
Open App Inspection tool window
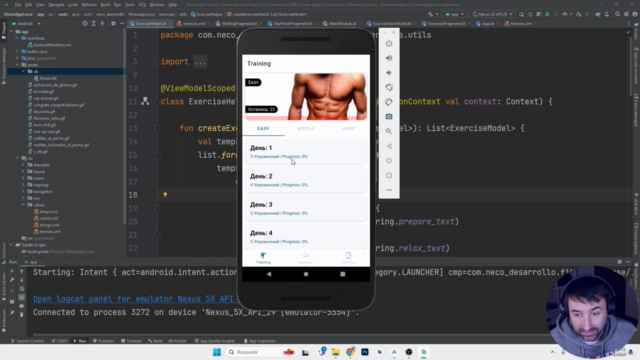click(x=260, y=341)
